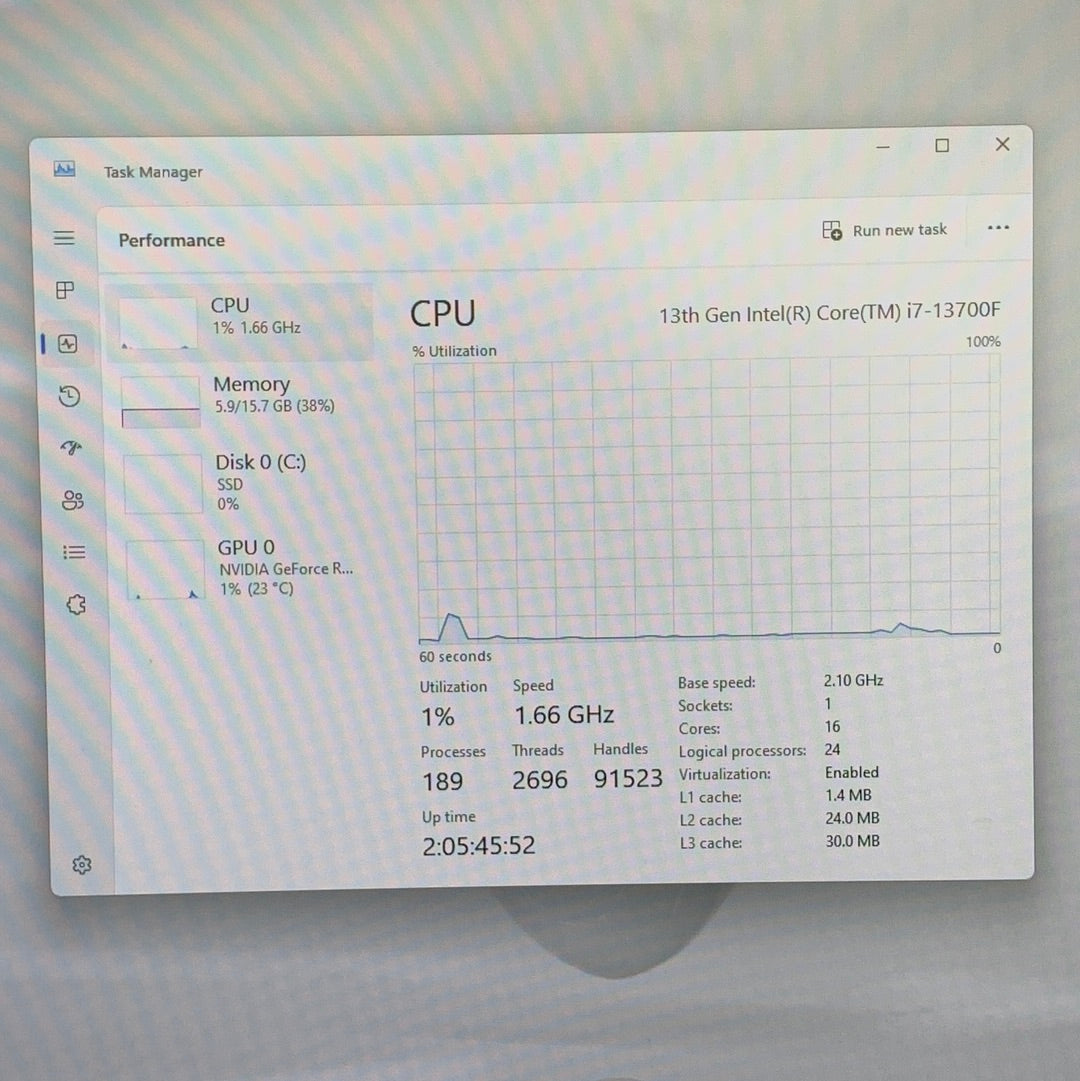The height and width of the screenshot is (1081, 1080).
Task: Click the 189 processes value
Action: pos(442,782)
